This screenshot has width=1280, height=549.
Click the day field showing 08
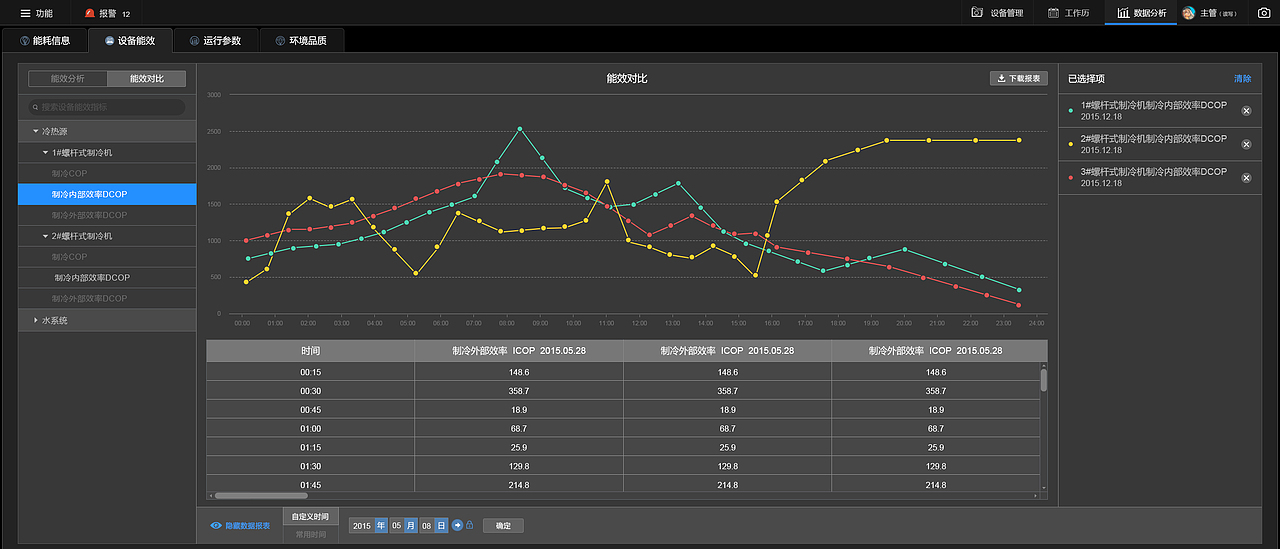426,525
